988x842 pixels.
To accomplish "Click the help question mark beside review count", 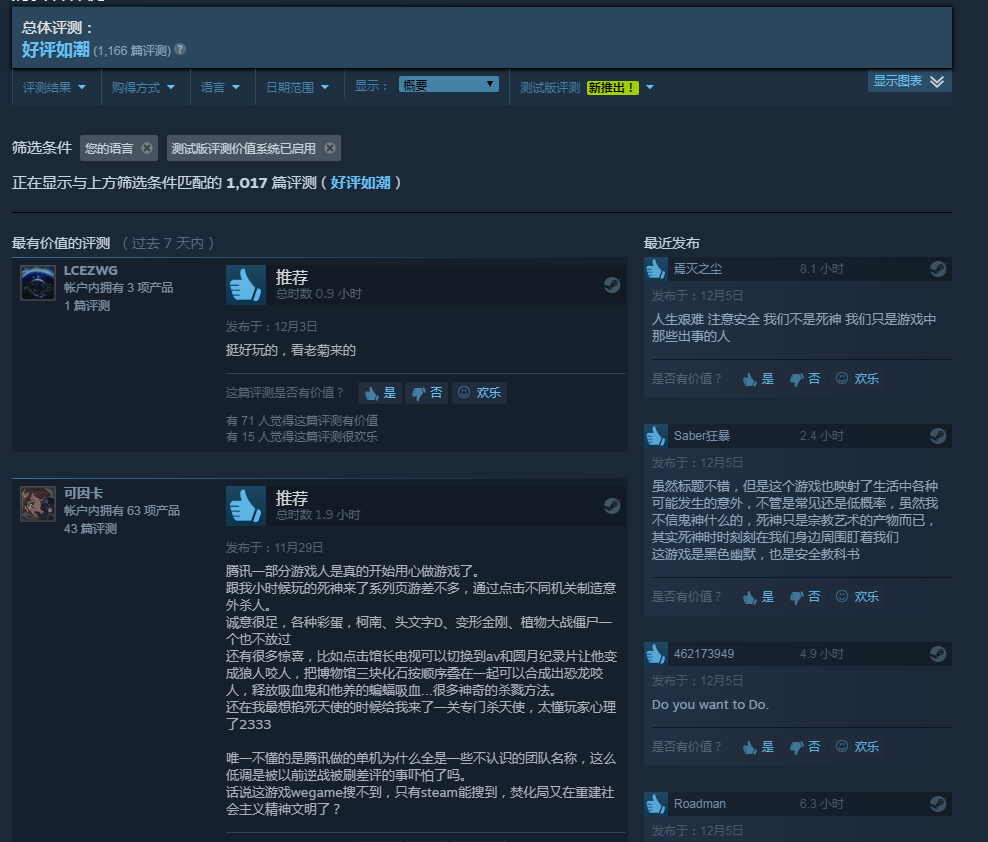I will [x=180, y=49].
